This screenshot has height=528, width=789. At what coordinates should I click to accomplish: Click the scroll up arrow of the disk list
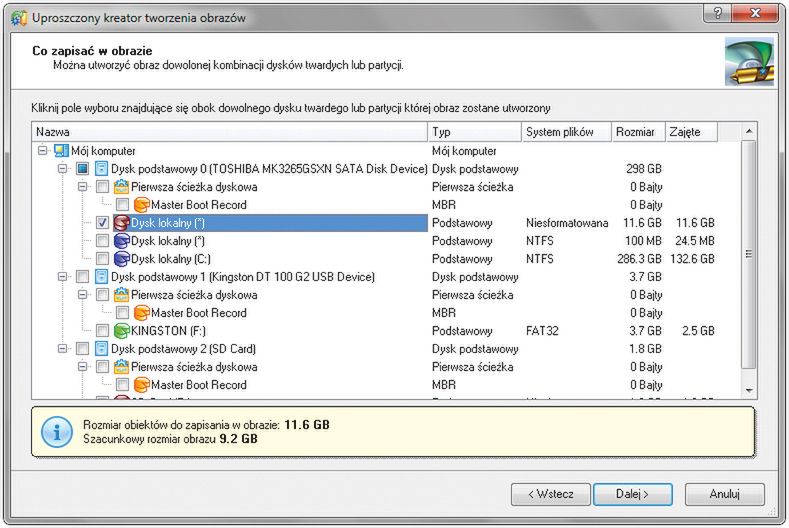click(x=749, y=132)
